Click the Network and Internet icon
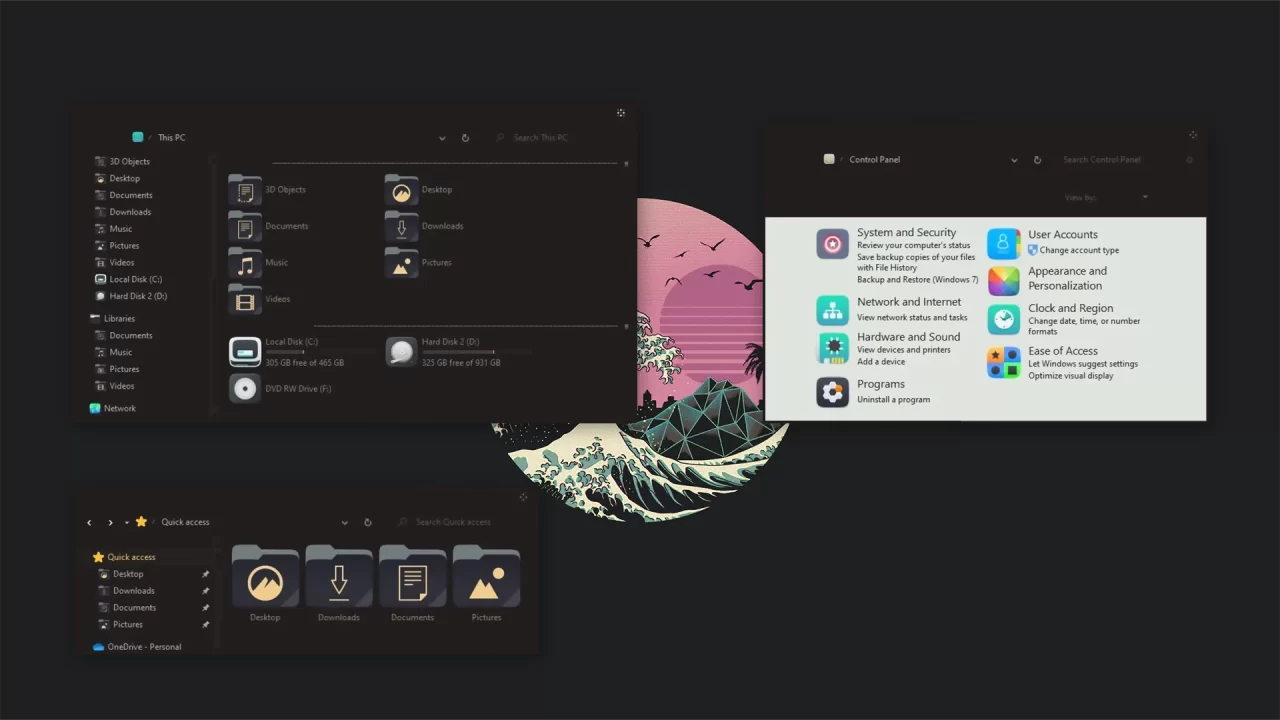Image resolution: width=1280 pixels, height=720 pixels. [x=832, y=310]
